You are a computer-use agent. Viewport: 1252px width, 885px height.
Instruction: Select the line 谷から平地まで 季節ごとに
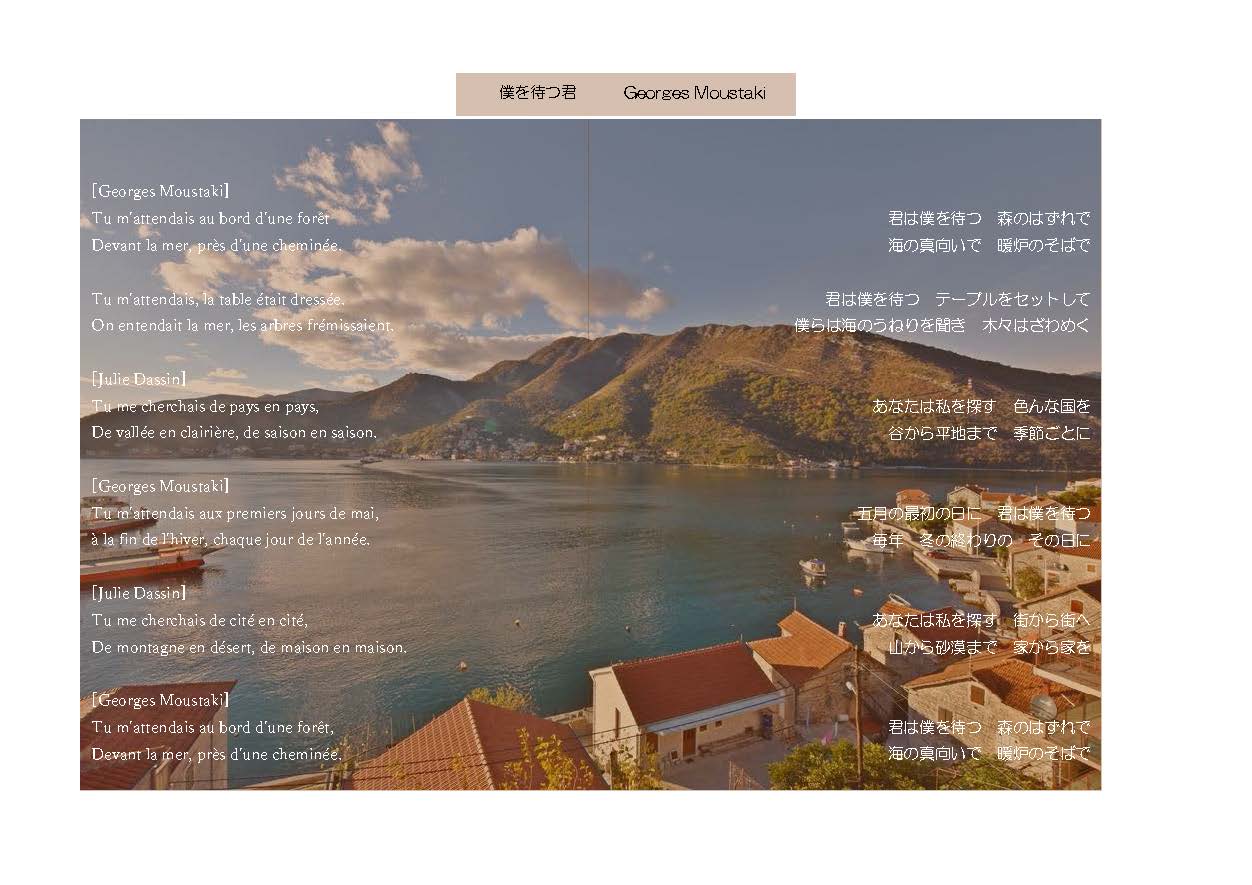(988, 433)
